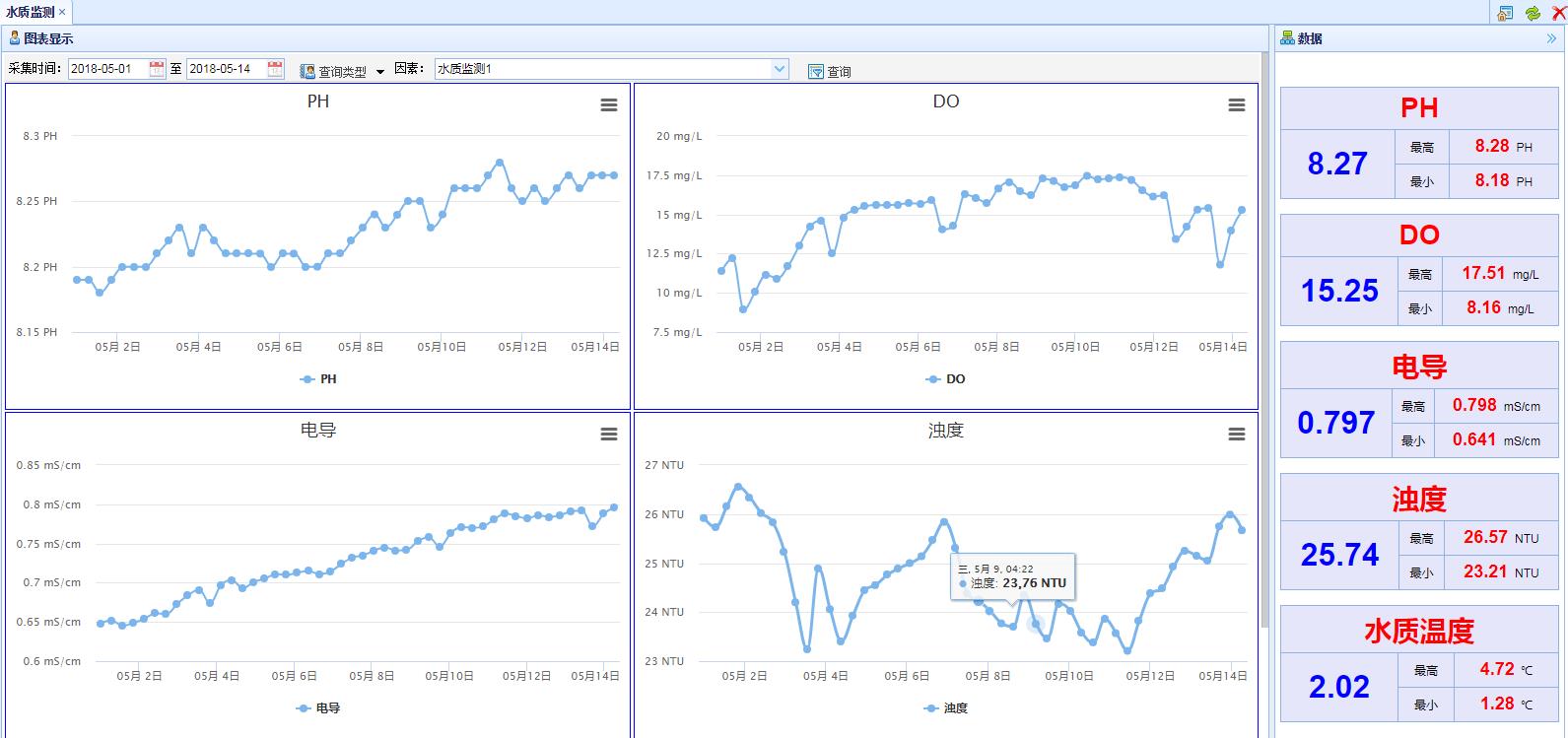The image size is (1568, 738).
Task: Click the start date field 2018-05-01
Action: 106,69
